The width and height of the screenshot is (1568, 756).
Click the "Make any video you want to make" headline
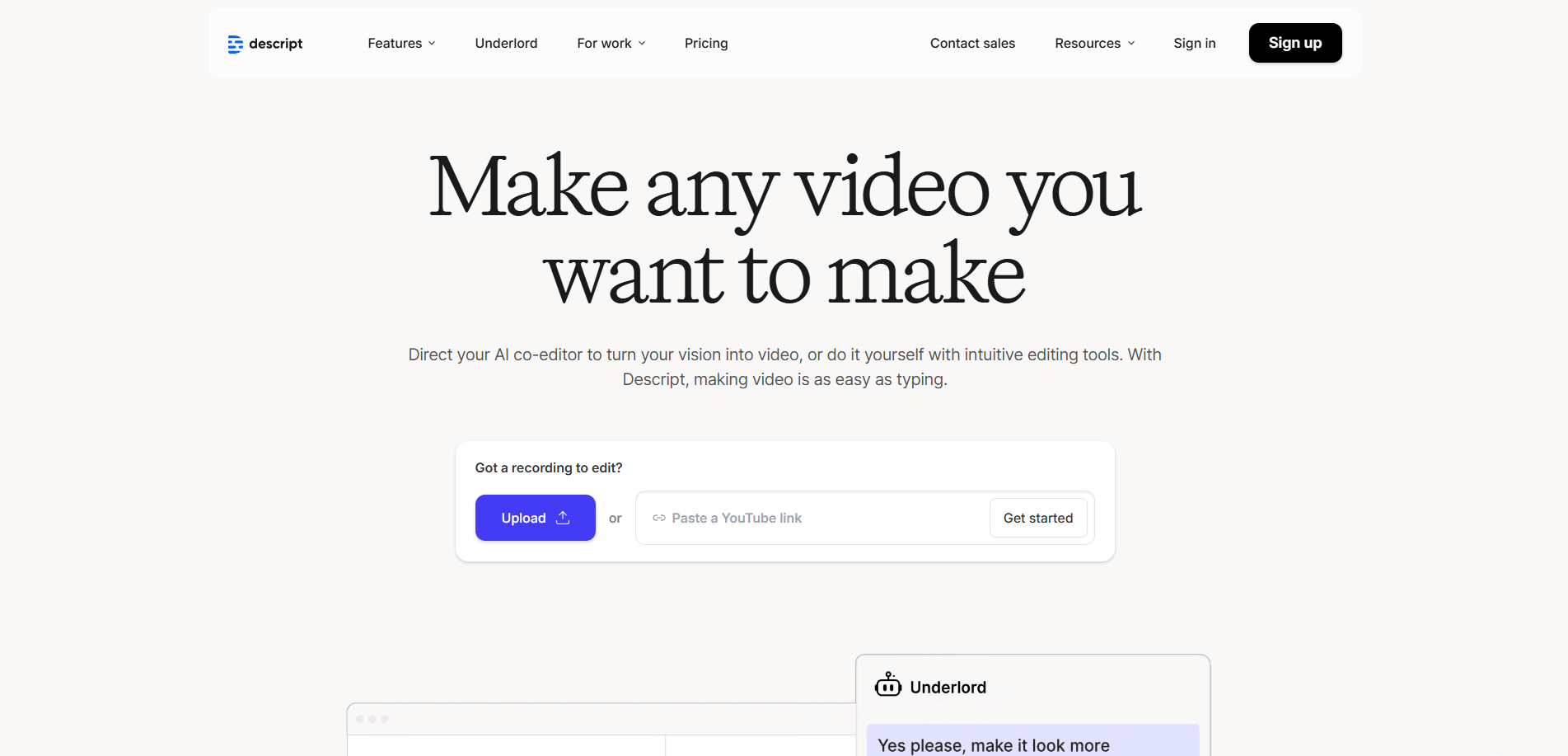[x=784, y=229]
